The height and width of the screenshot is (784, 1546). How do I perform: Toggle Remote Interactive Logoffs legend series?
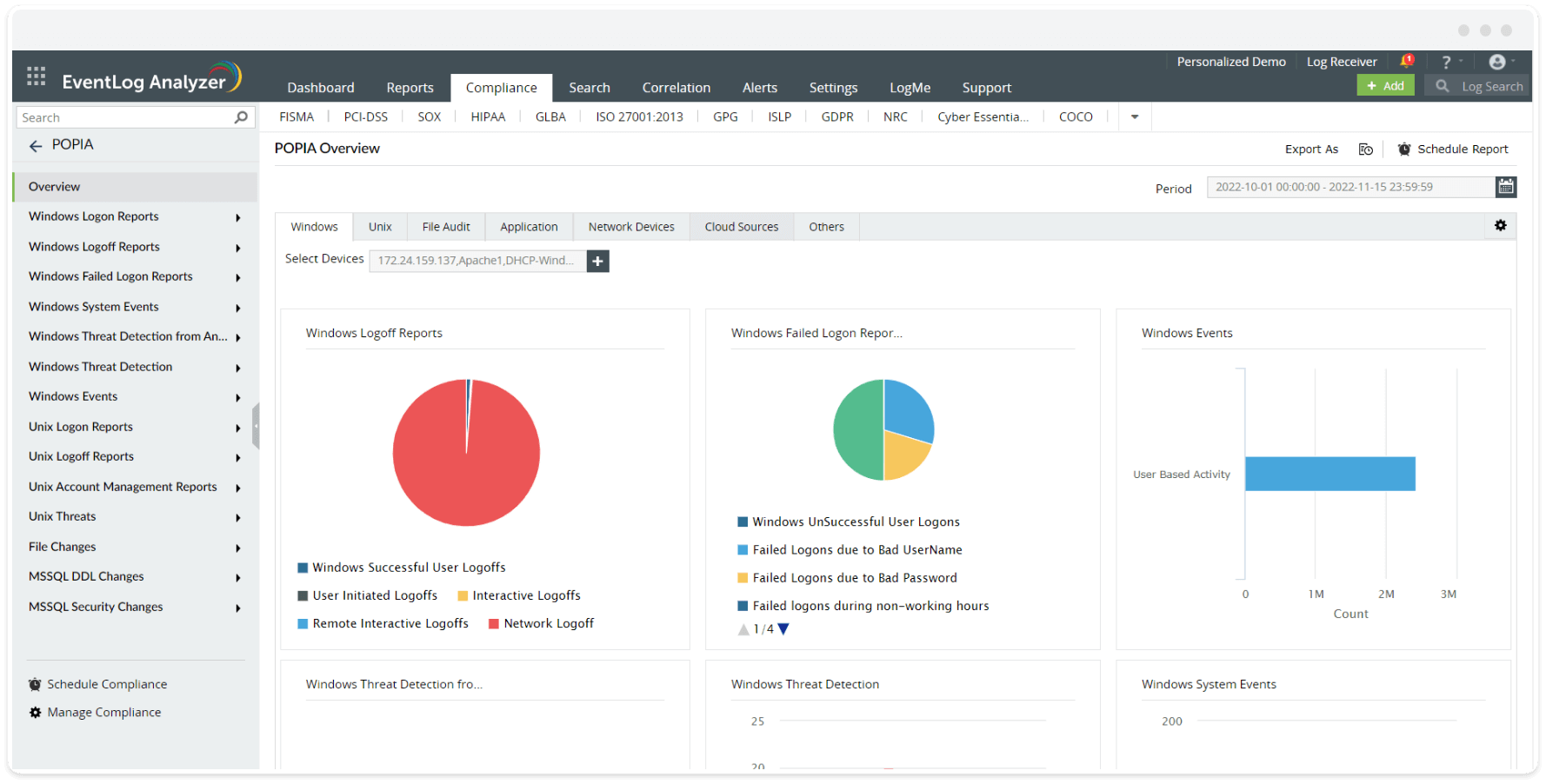383,623
